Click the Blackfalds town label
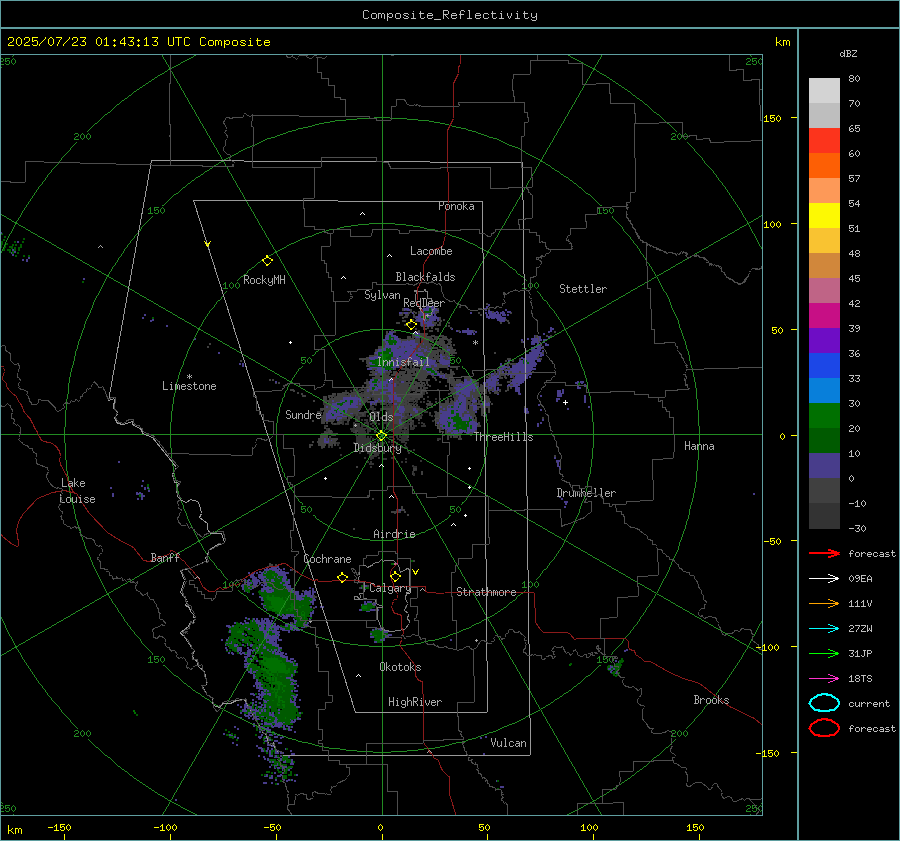This screenshot has height=841, width=900. (x=425, y=277)
